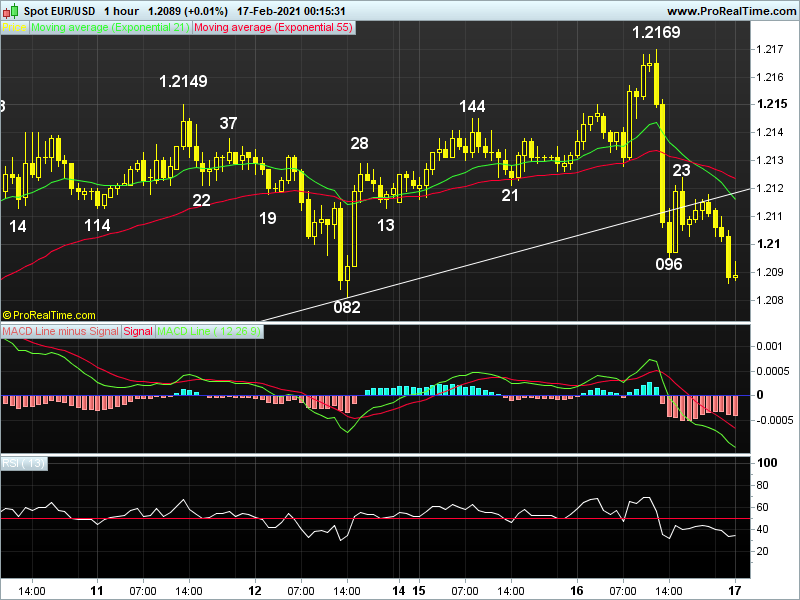Click the MACD Line minus Signal legend
This screenshot has width=800, height=600.
pyautogui.click(x=60, y=331)
